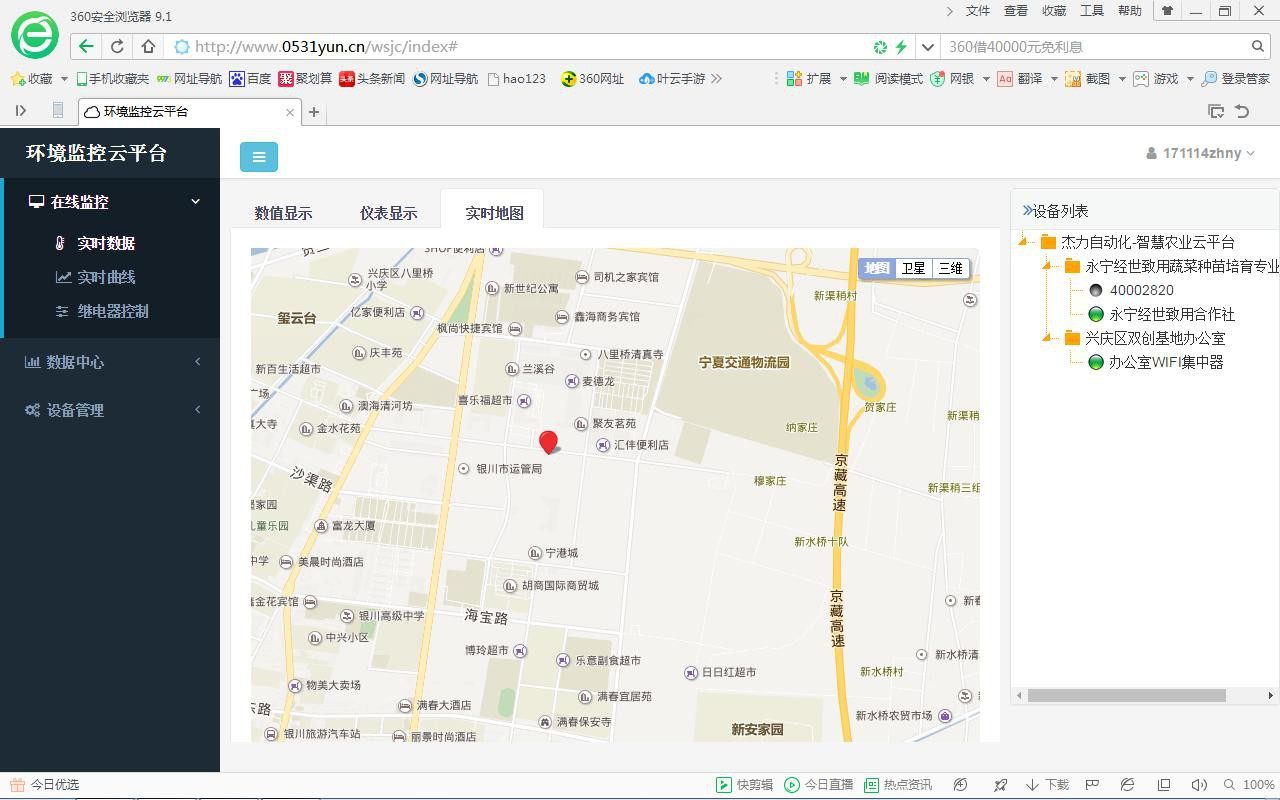Open 今日直播 in the status bar
Screen dimensions: 1280x800
tap(819, 785)
